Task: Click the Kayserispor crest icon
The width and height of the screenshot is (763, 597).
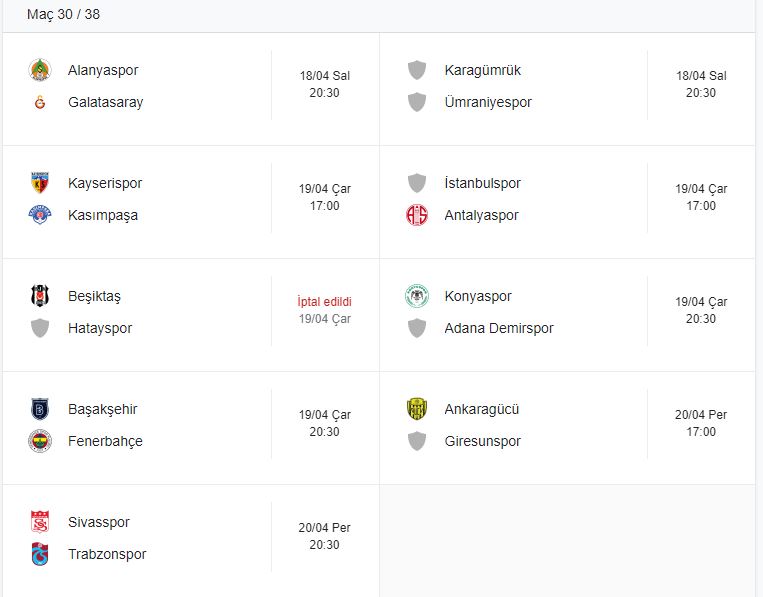Action: pyautogui.click(x=40, y=183)
